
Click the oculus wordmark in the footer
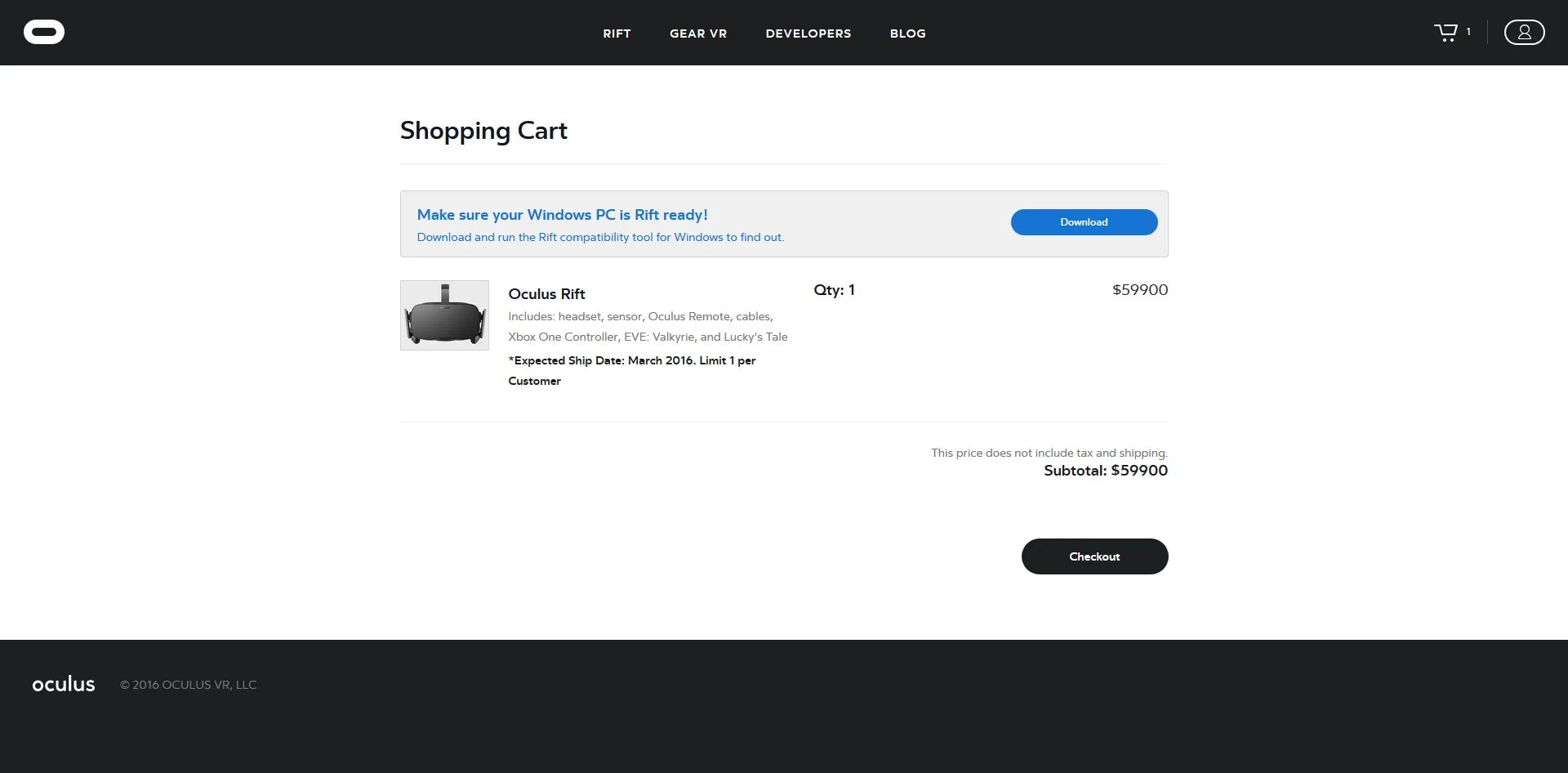(64, 684)
